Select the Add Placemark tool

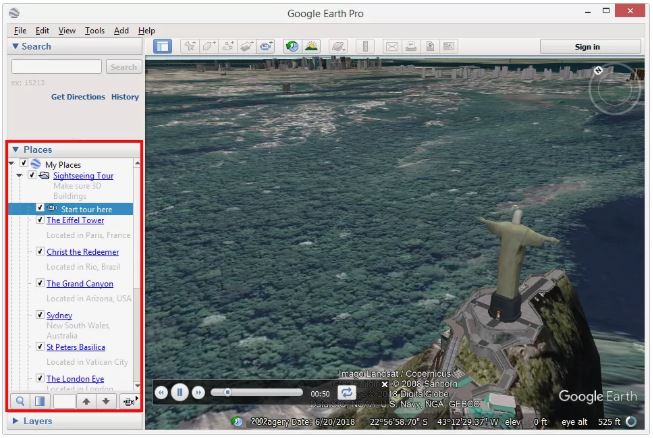pos(190,46)
